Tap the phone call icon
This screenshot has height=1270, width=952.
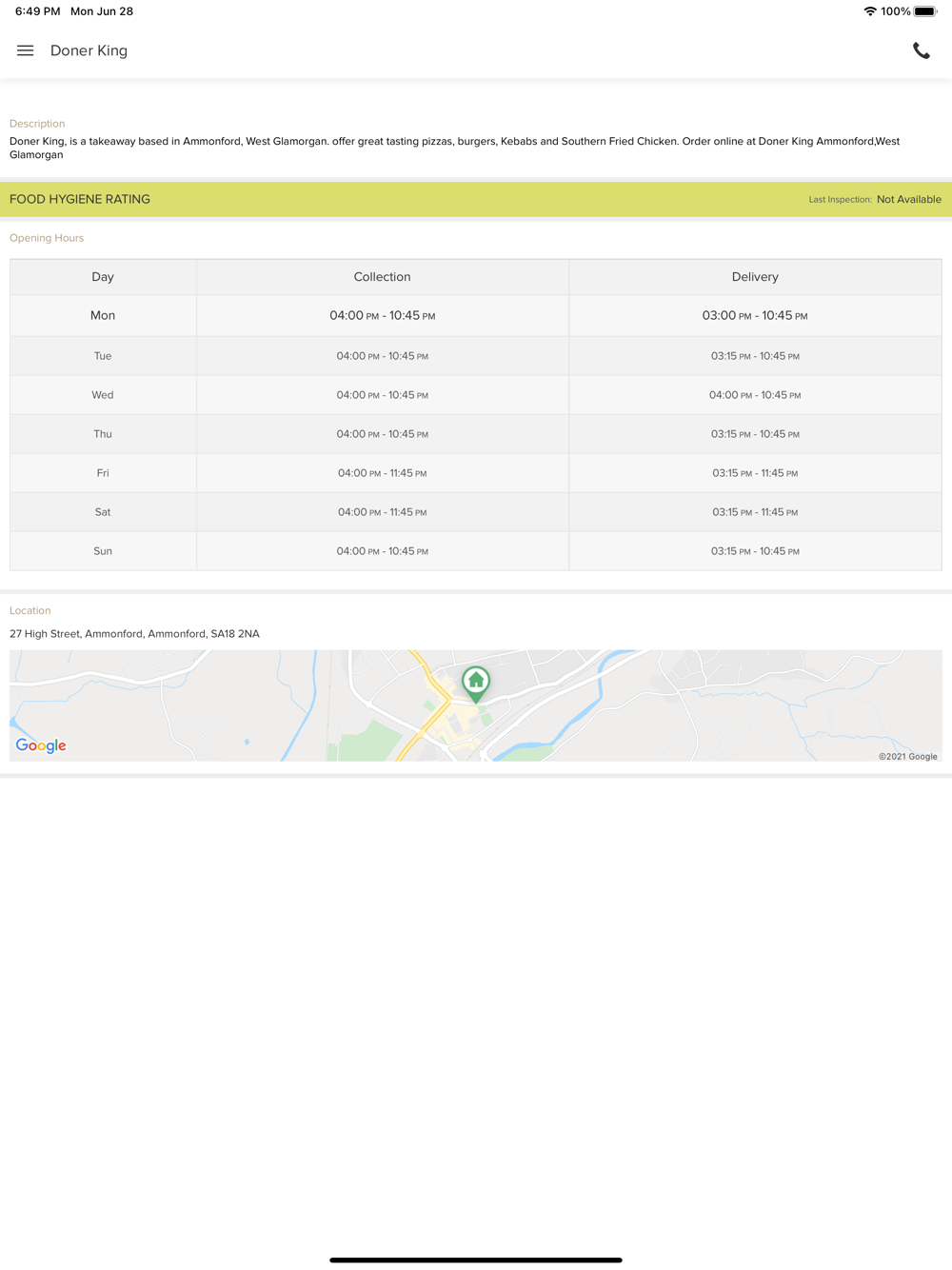921,50
